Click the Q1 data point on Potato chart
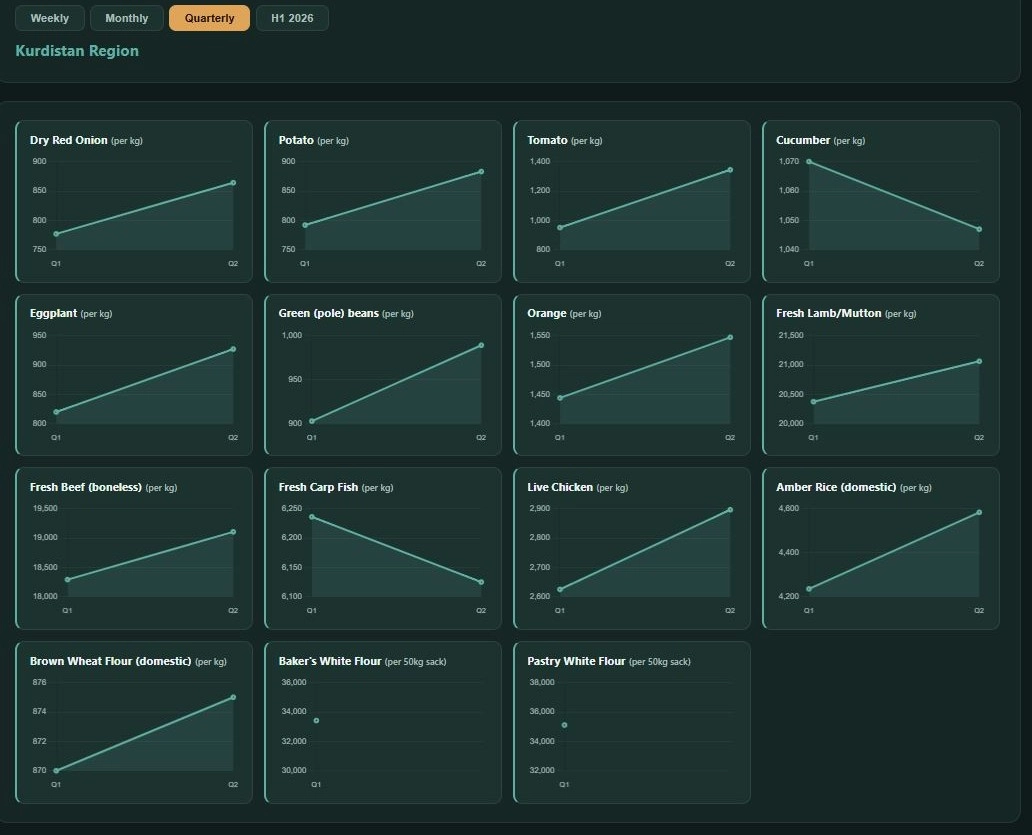This screenshot has height=835, width=1032. coord(305,225)
